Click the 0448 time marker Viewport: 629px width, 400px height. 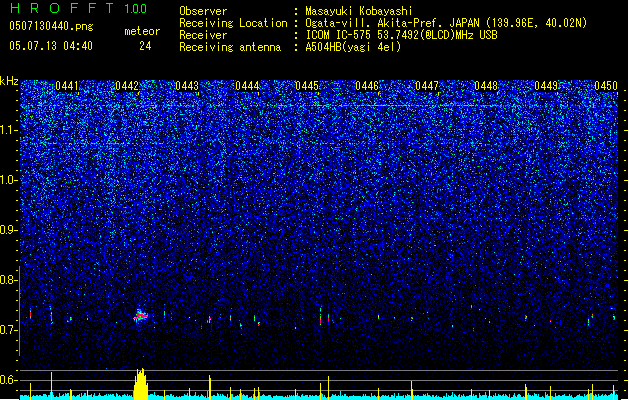tap(486, 86)
